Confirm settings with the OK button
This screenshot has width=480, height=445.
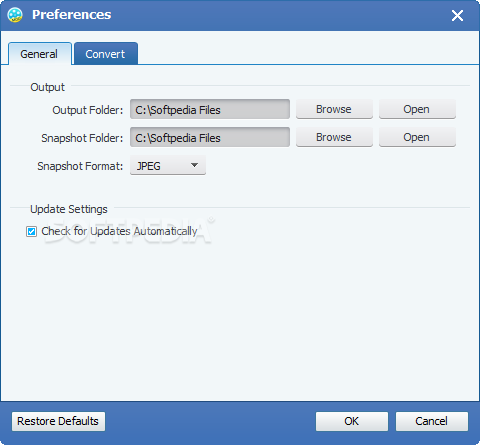click(352, 421)
